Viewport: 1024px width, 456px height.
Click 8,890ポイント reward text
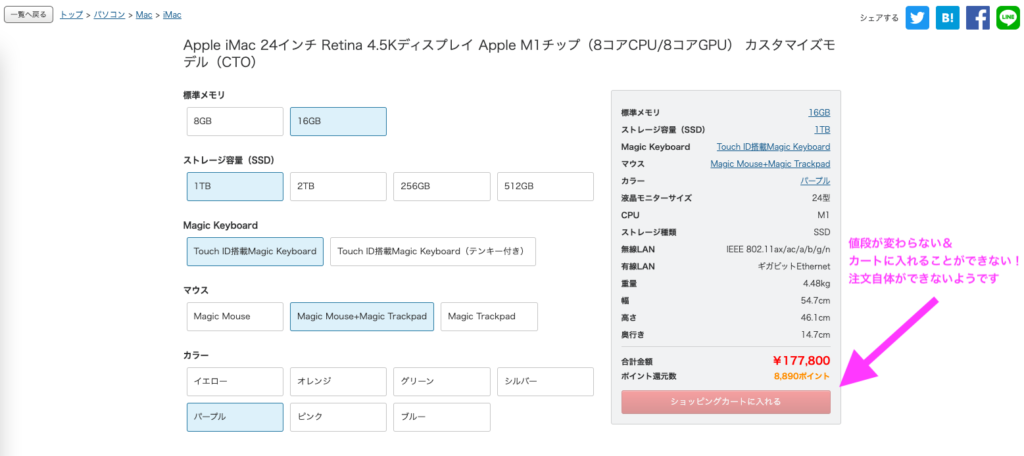[x=802, y=376]
